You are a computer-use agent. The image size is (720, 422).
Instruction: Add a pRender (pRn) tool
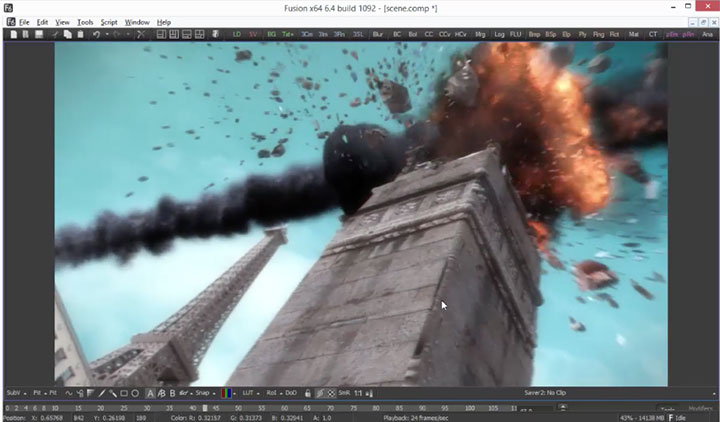pos(688,34)
